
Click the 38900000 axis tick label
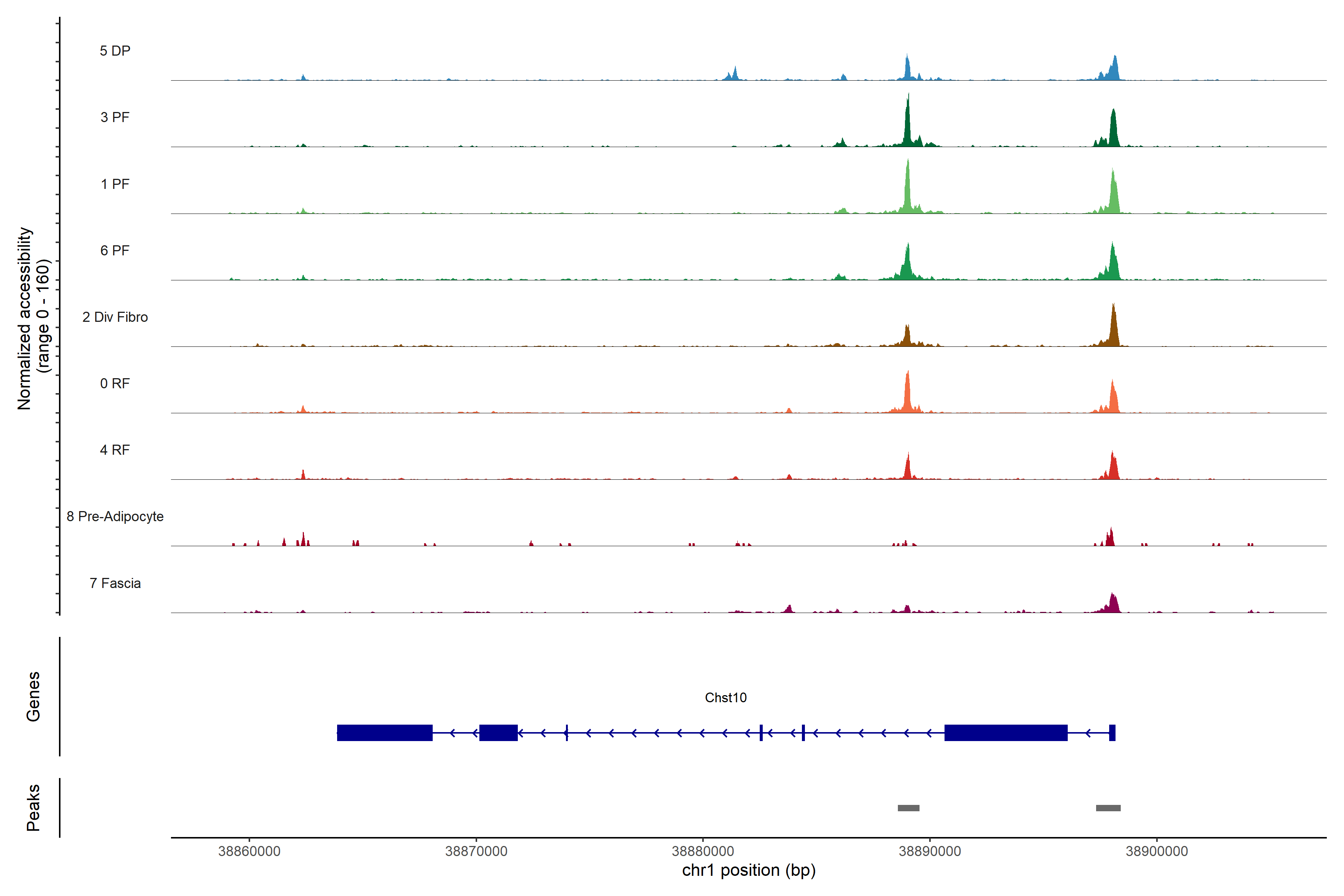[x=1157, y=851]
